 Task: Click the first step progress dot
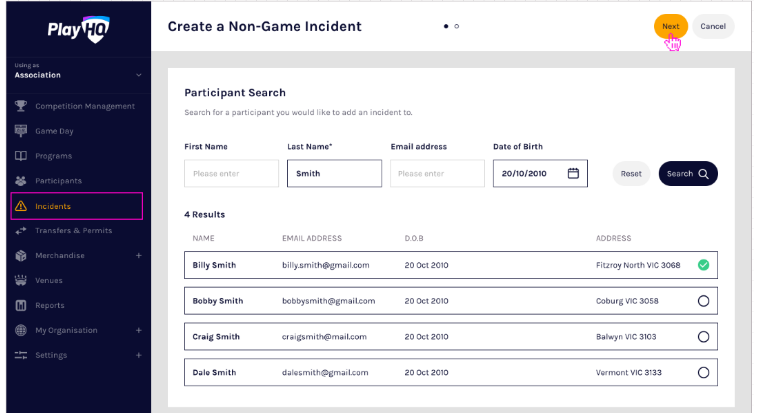pos(446,26)
